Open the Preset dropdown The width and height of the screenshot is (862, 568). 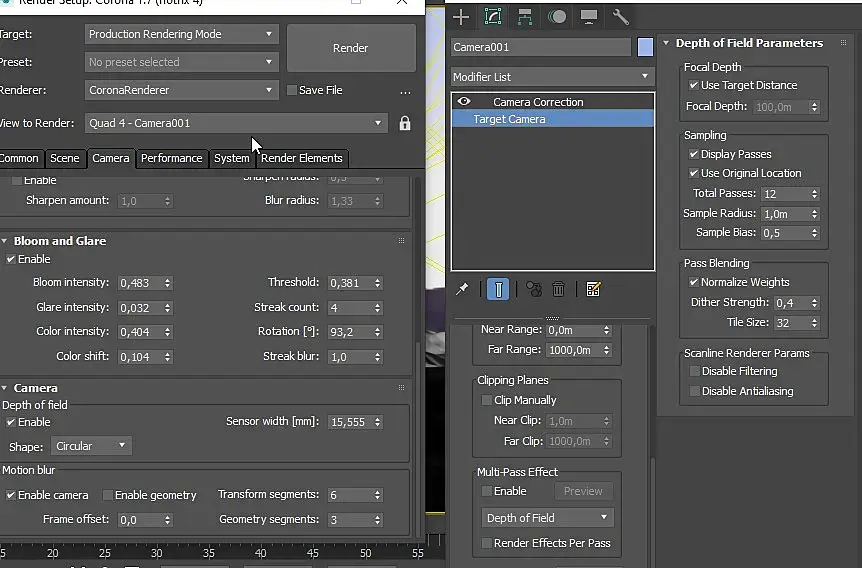[x=181, y=62]
